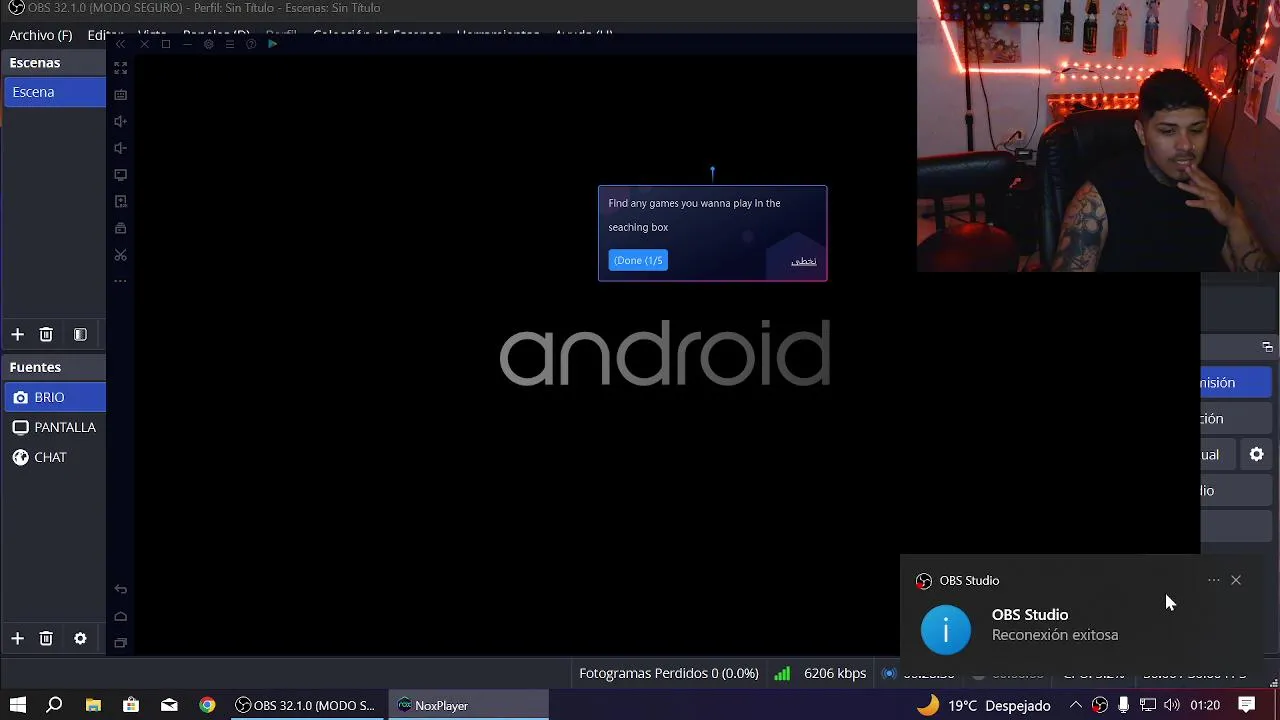Select the PANTALLA display source
This screenshot has height=720, width=1280.
53,427
